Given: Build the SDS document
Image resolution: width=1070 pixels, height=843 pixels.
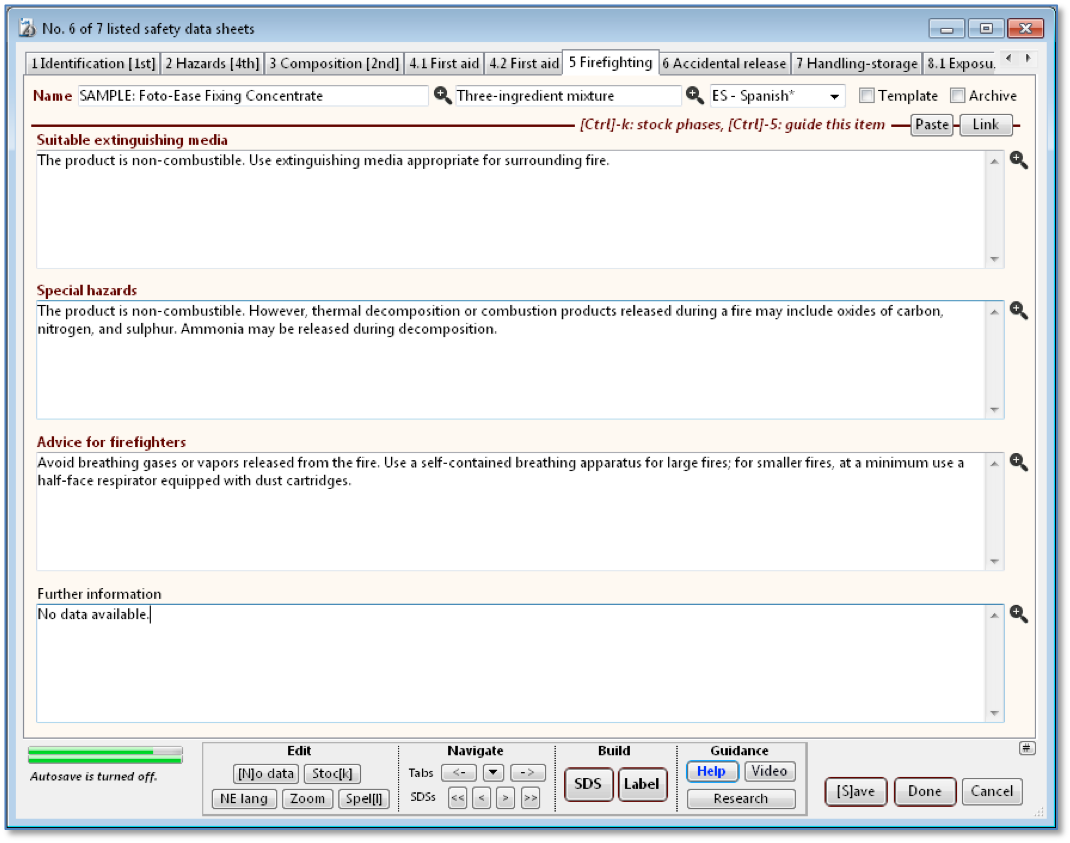Looking at the screenshot, I should click(588, 784).
